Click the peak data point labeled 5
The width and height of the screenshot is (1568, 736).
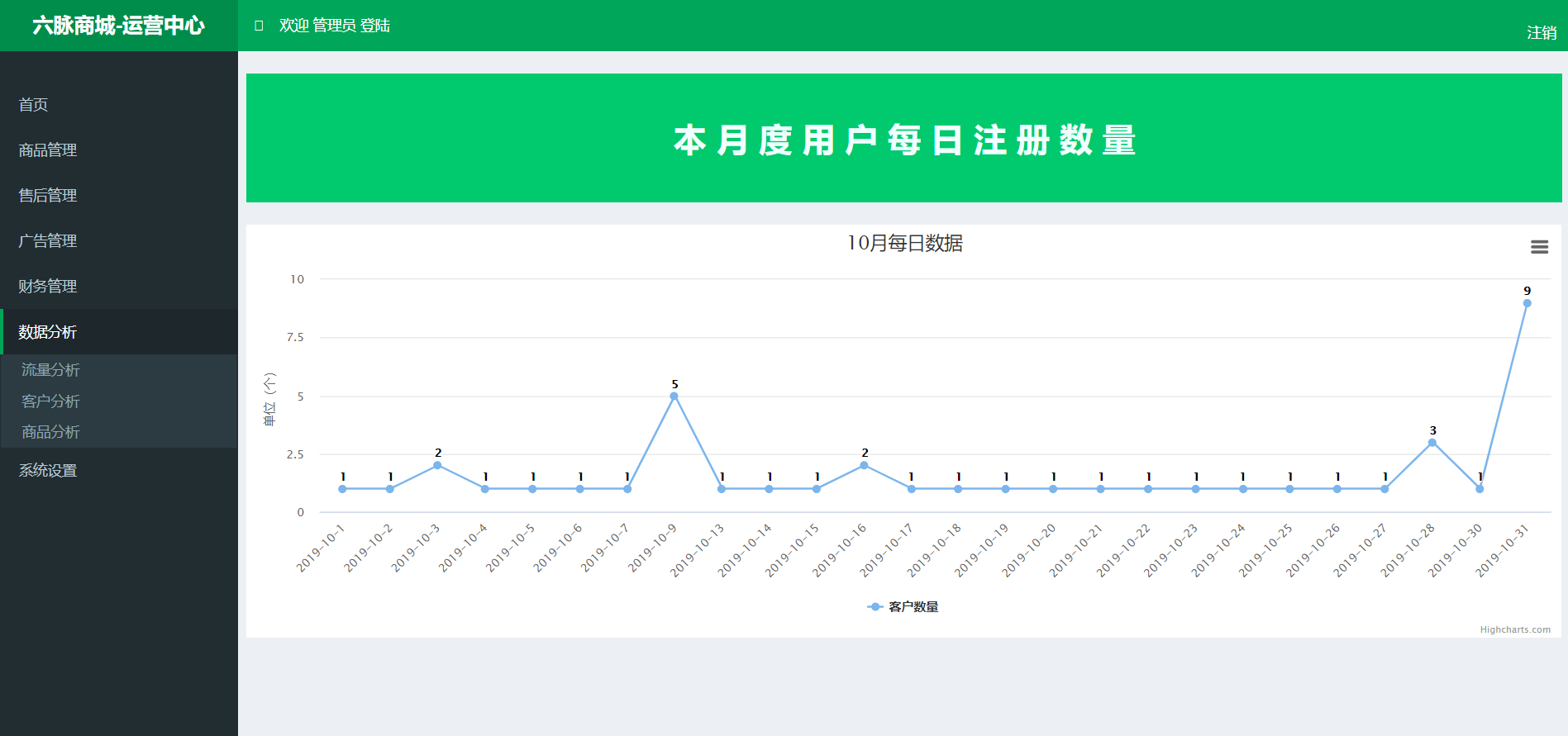[674, 396]
